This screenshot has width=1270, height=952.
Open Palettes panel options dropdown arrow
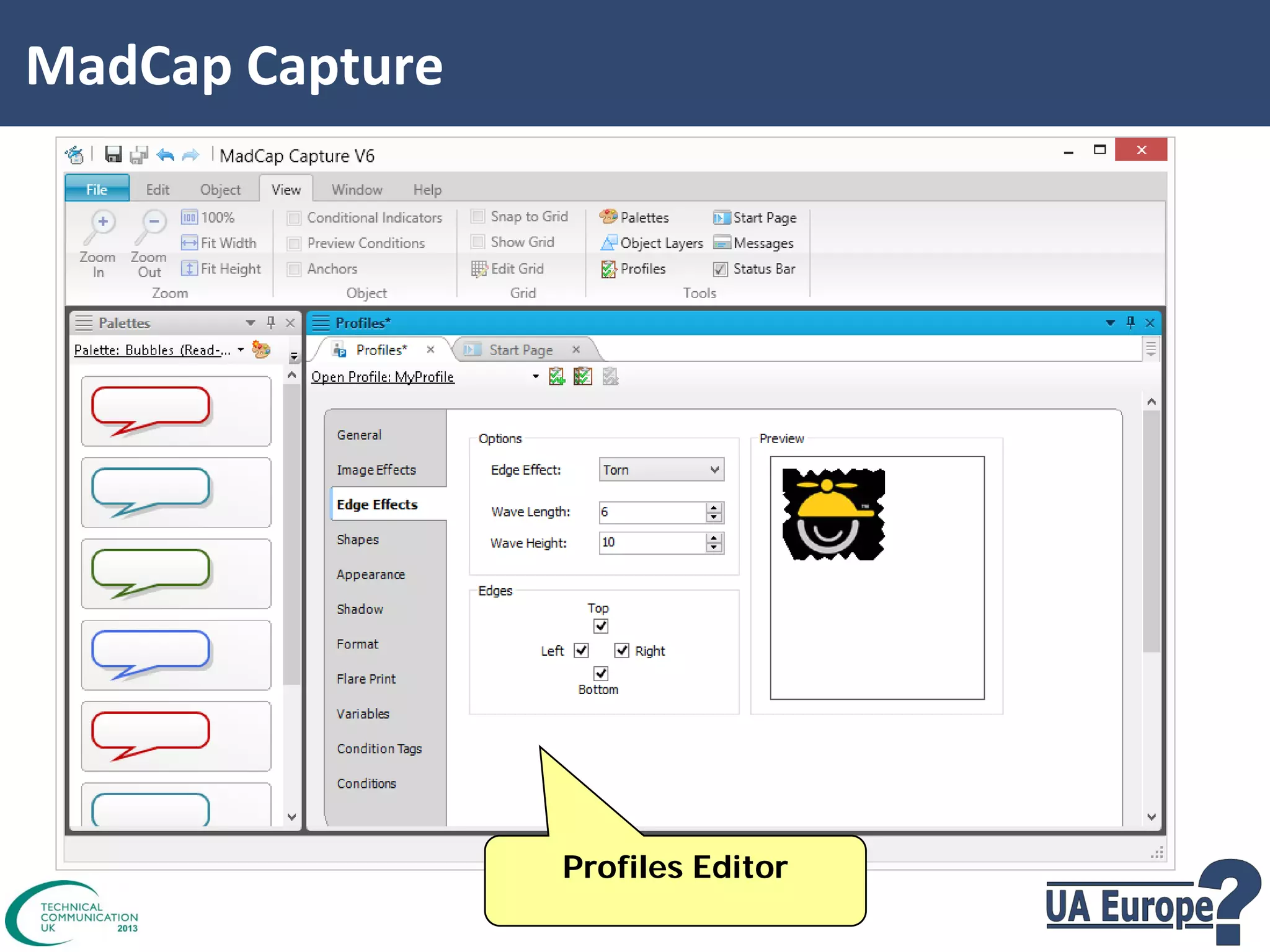pos(251,323)
